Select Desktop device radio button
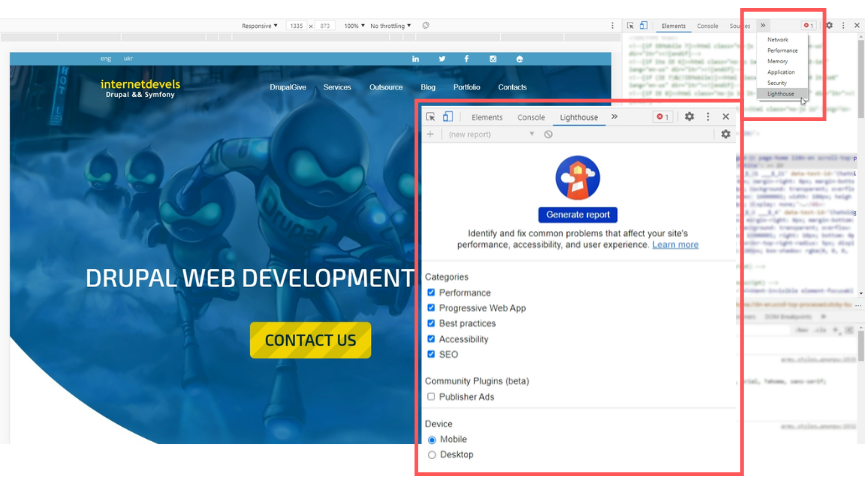865x481 pixels. (x=431, y=455)
